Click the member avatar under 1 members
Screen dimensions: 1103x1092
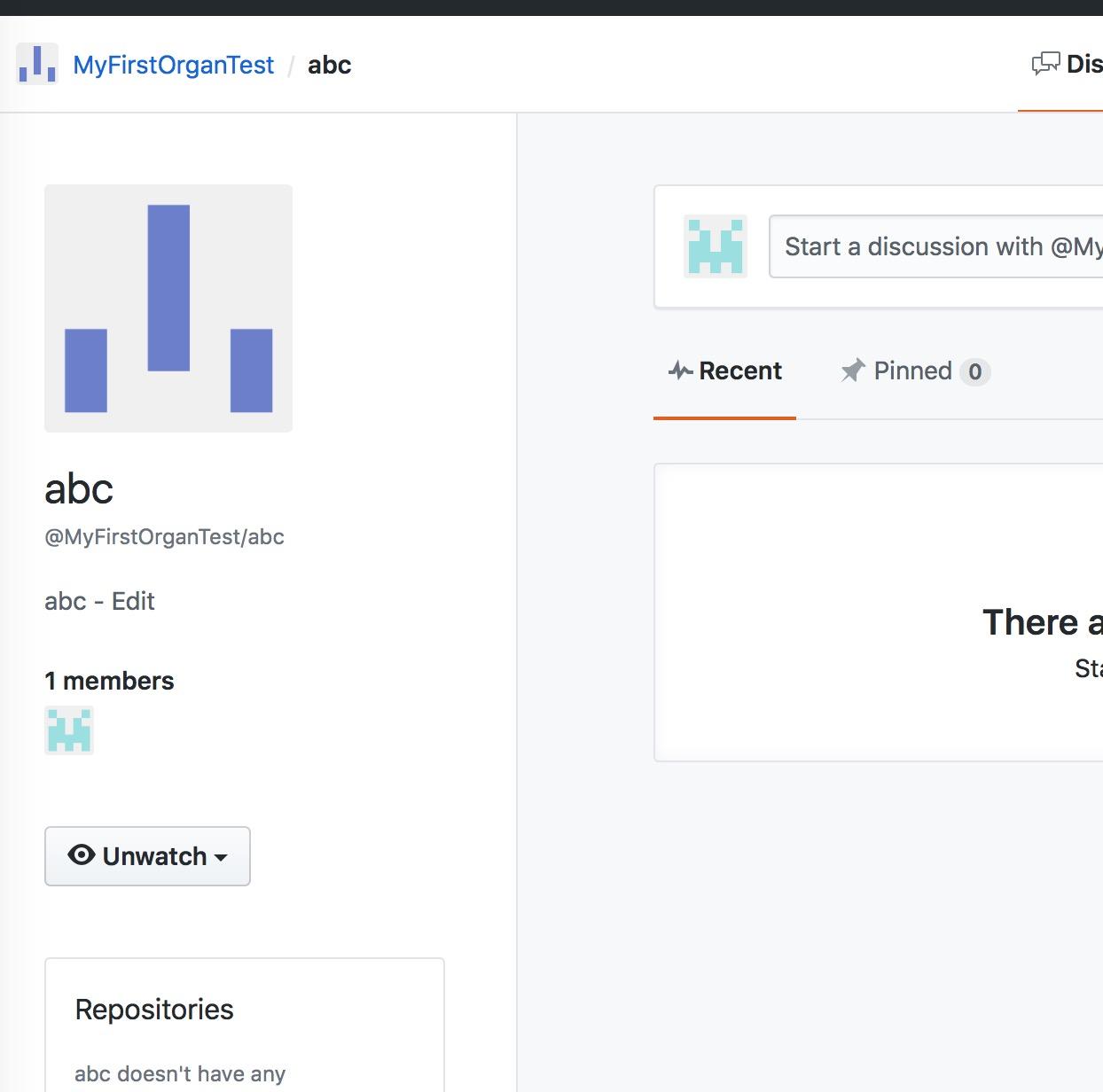point(68,730)
